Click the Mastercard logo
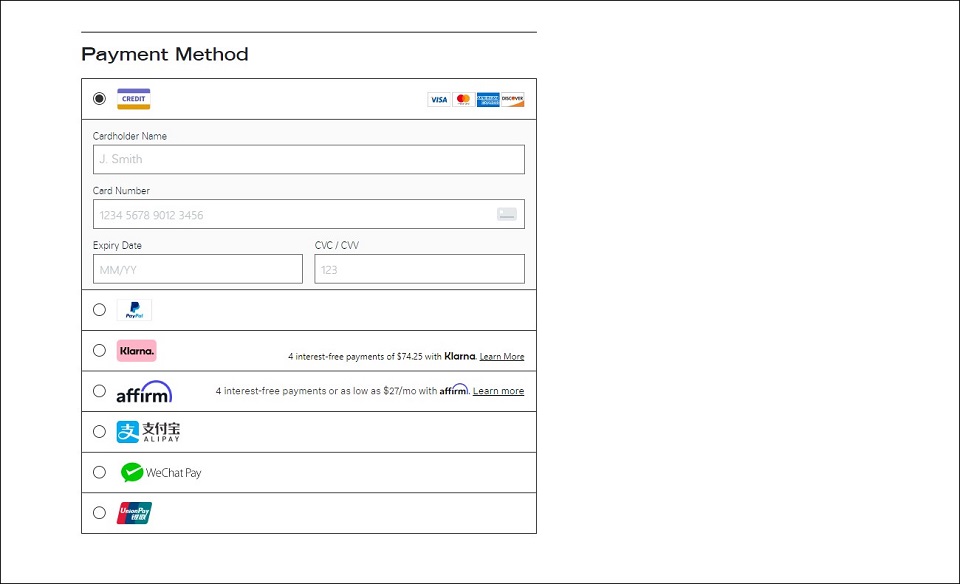 [463, 99]
